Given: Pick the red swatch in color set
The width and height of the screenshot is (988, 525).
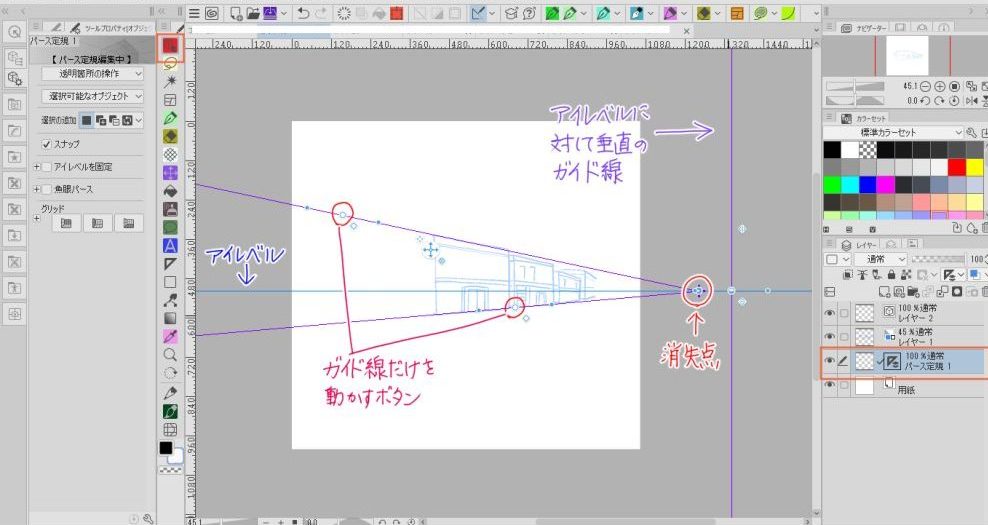Looking at the screenshot, I should click(x=956, y=167).
